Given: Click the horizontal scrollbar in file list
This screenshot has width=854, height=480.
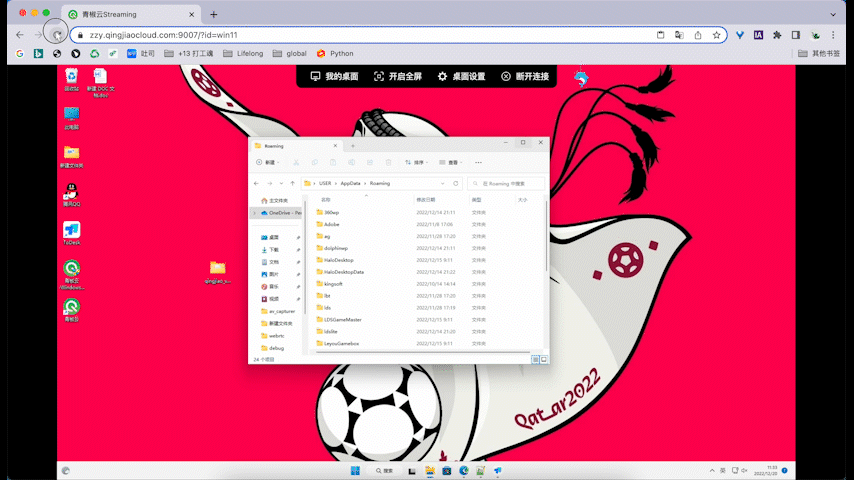Looking at the screenshot, I should (422, 352).
